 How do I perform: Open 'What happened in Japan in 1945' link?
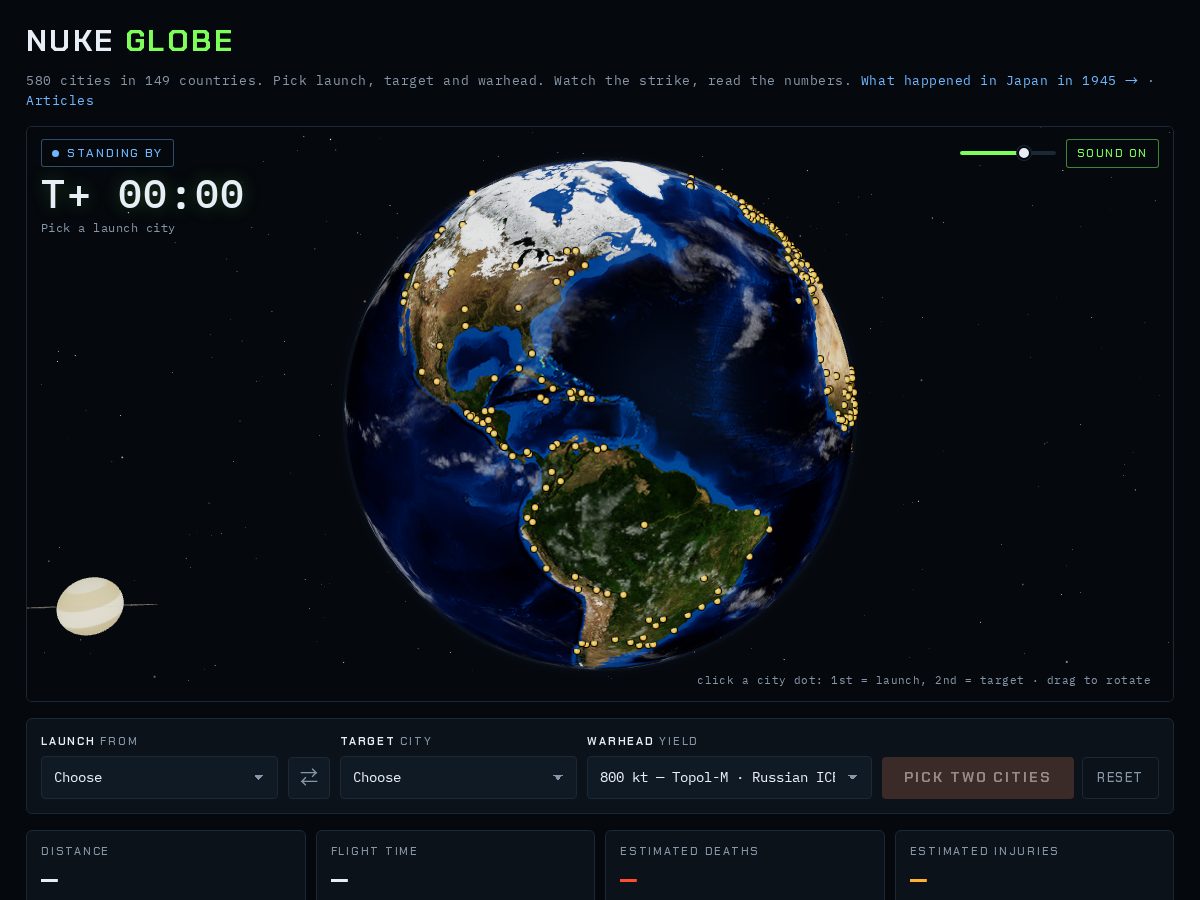pos(999,80)
